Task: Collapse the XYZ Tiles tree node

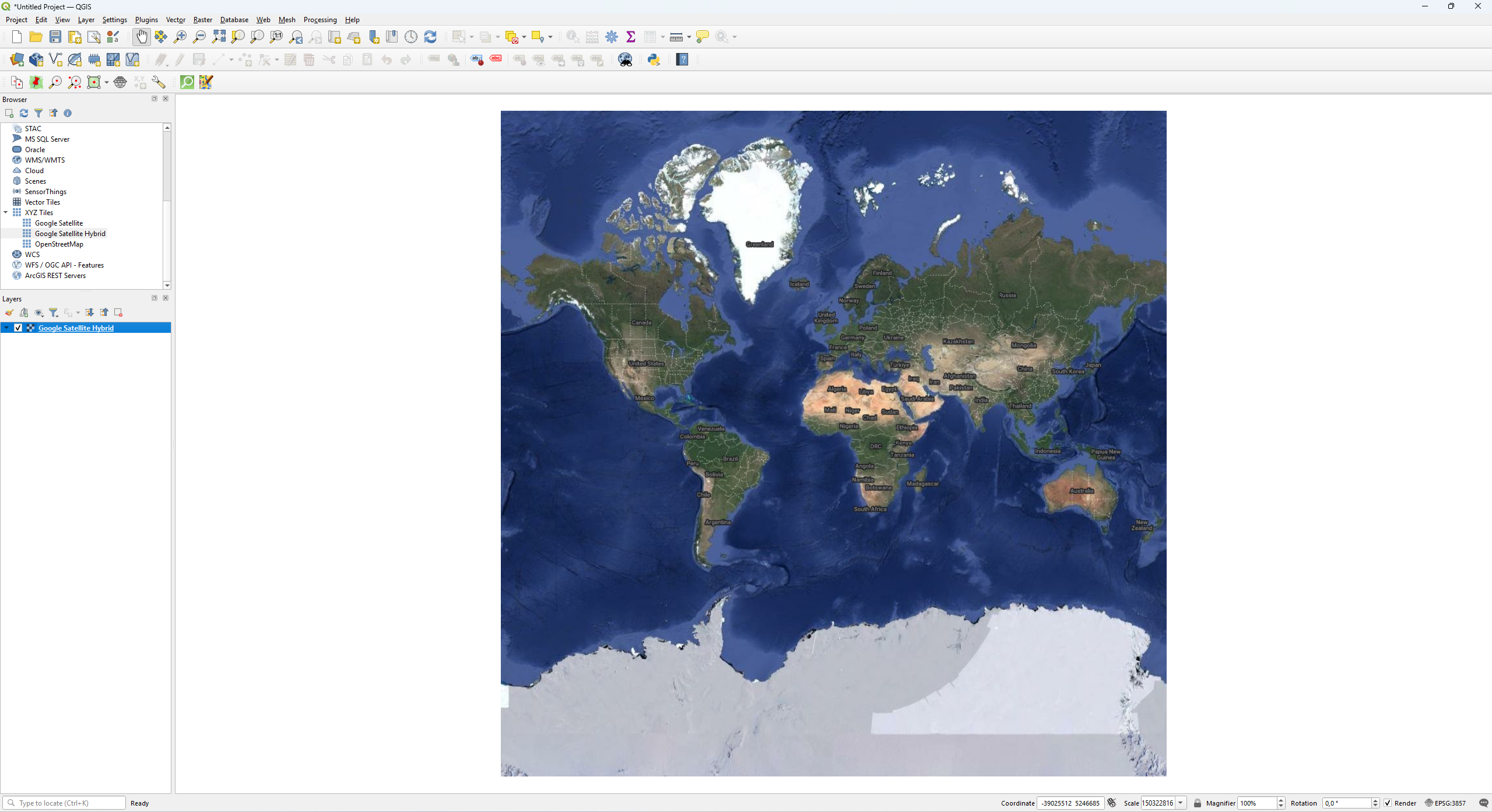Action: click(6, 212)
